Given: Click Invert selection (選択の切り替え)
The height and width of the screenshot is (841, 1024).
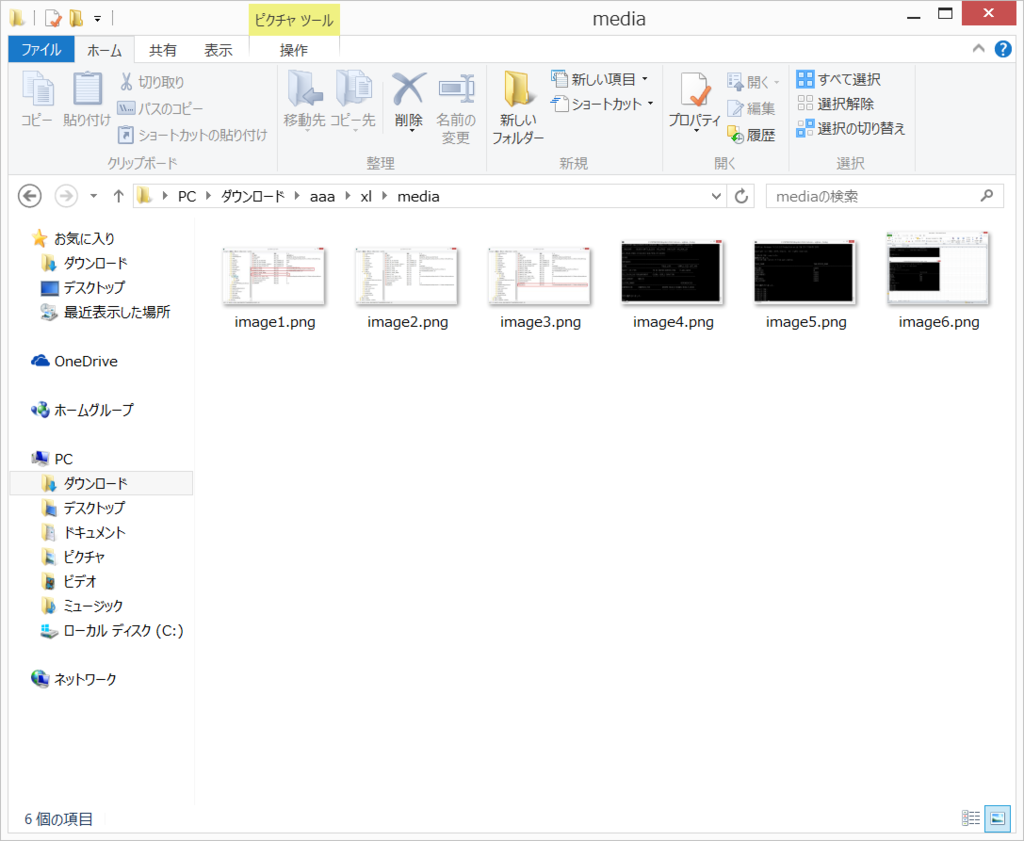Looking at the screenshot, I should coord(851,128).
